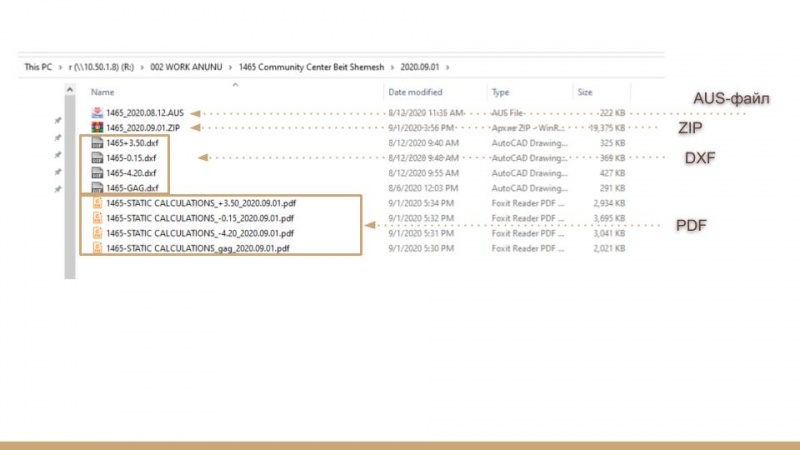Click PDF icon of STATIC CALCULATIONS_gag file
The width and height of the screenshot is (800, 450).
tap(97, 247)
